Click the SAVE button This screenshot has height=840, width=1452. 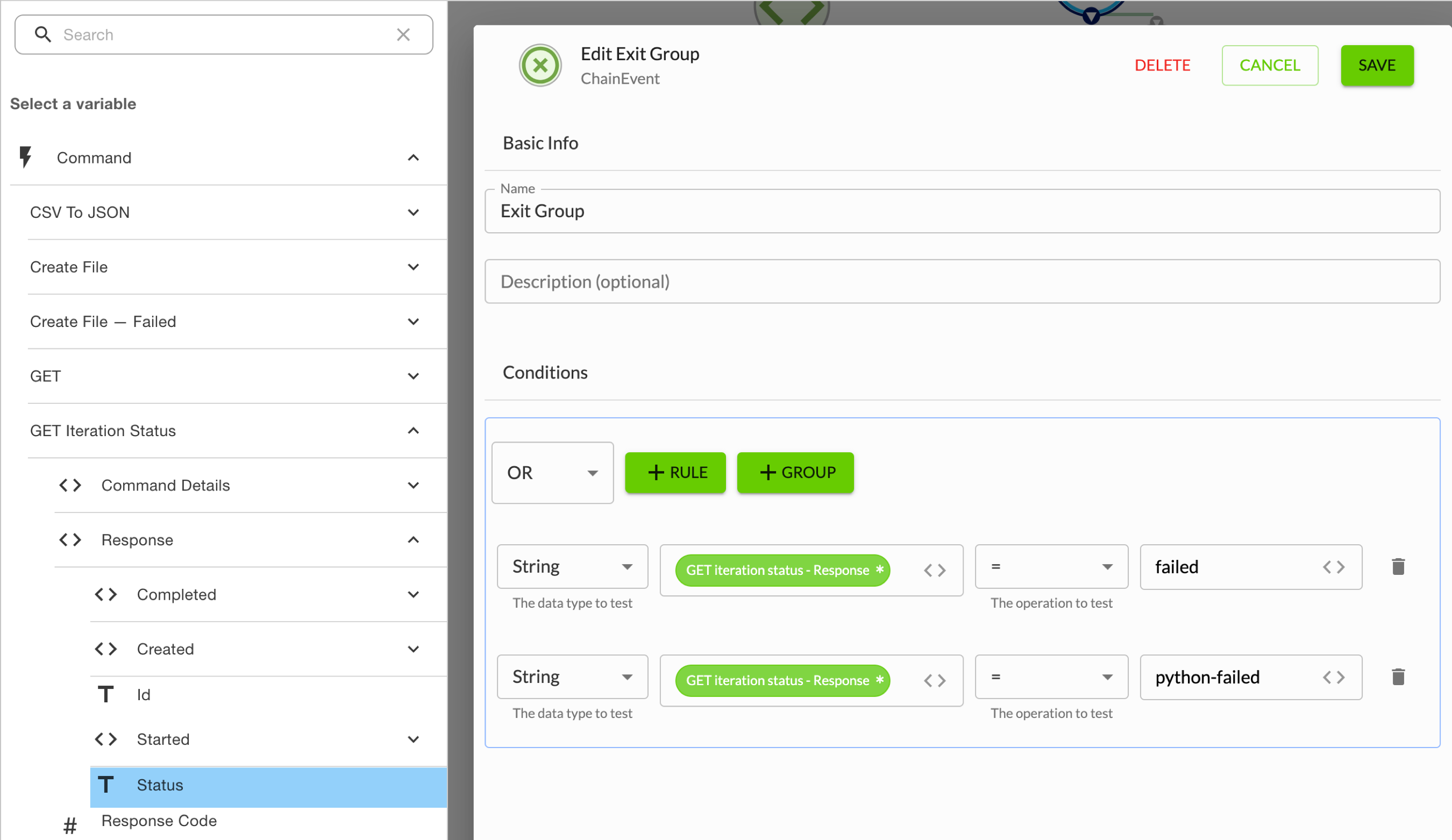pos(1377,65)
